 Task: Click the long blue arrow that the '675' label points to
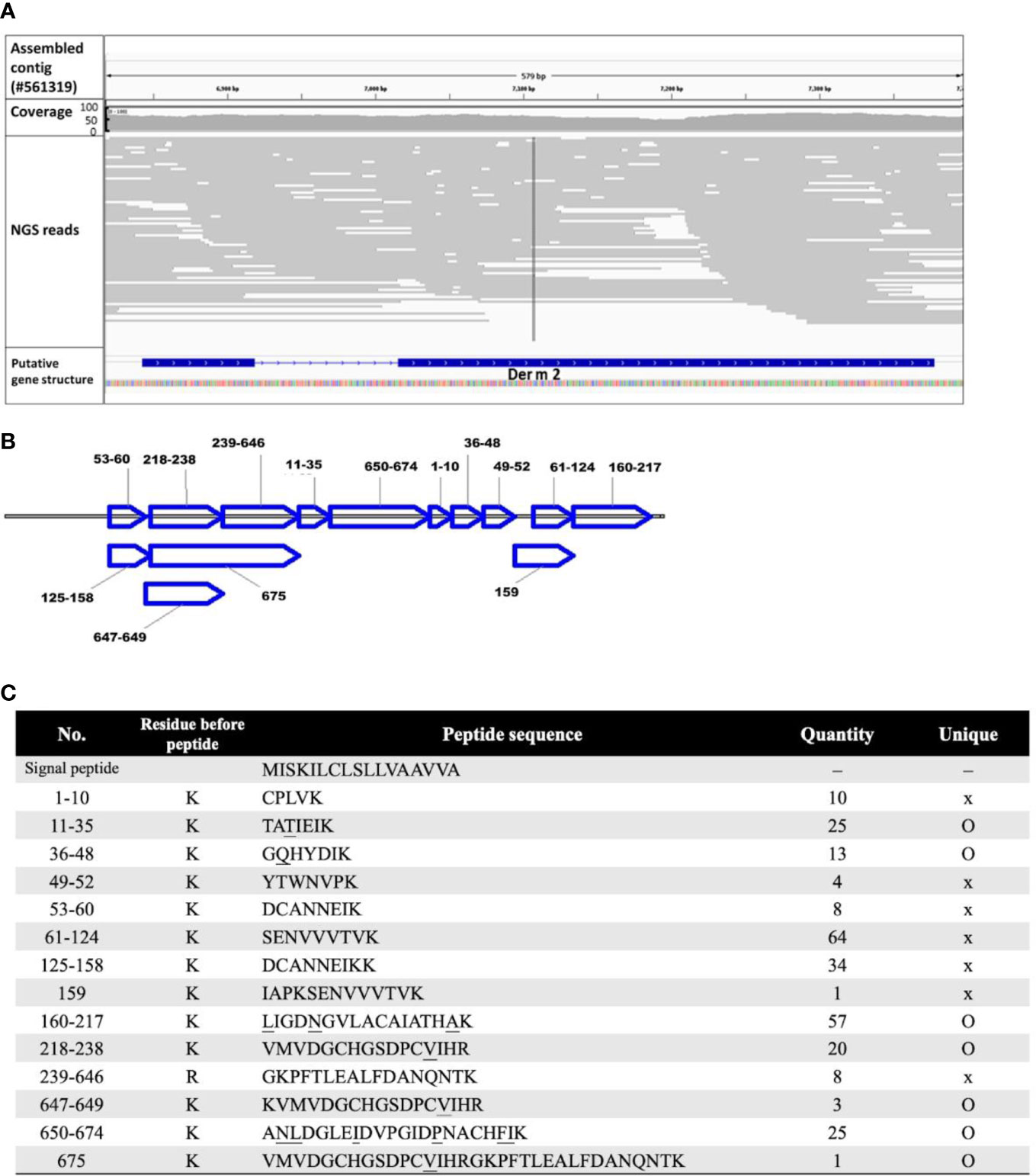point(225,556)
